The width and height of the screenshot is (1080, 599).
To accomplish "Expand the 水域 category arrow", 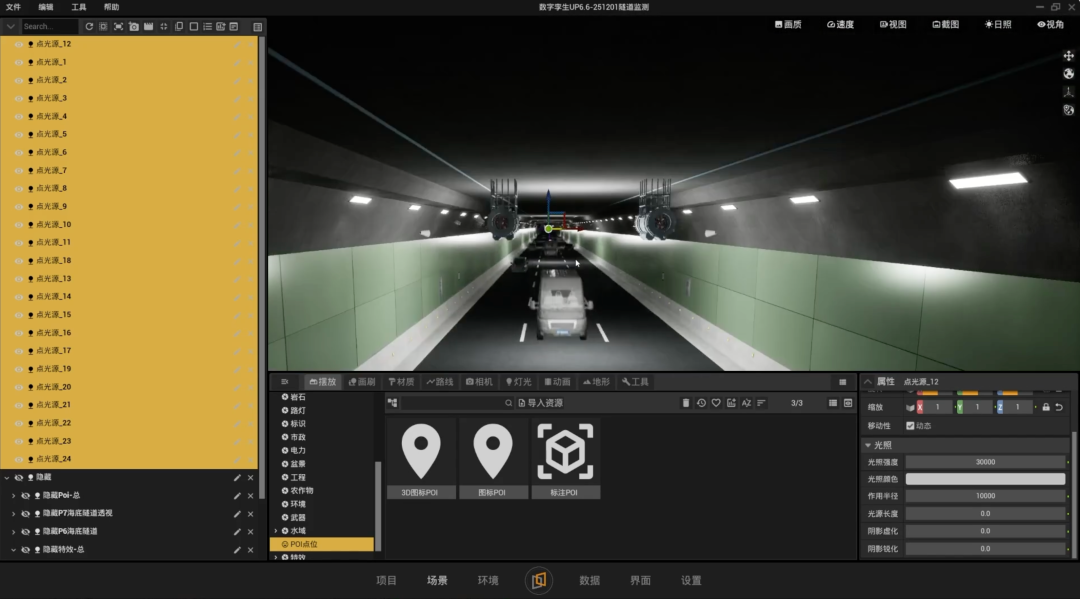I will click(x=276, y=531).
